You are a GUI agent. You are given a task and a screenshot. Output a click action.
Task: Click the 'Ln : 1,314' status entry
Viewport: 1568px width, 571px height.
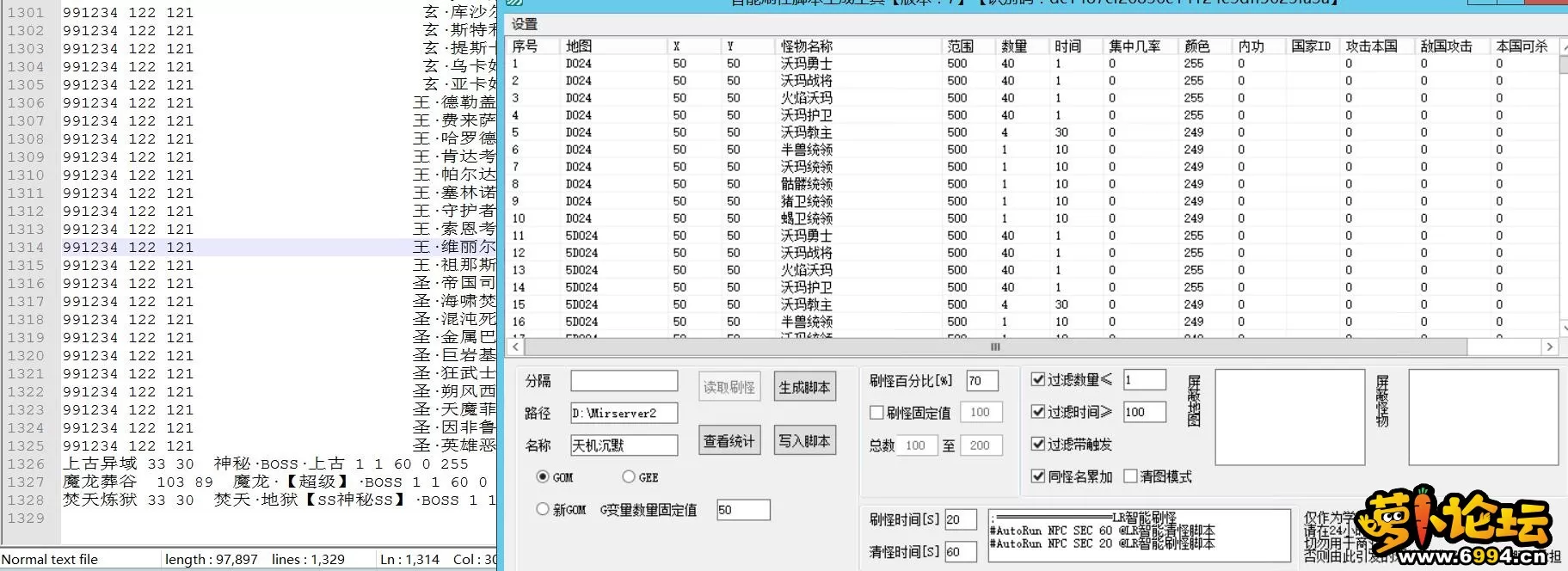point(409,559)
